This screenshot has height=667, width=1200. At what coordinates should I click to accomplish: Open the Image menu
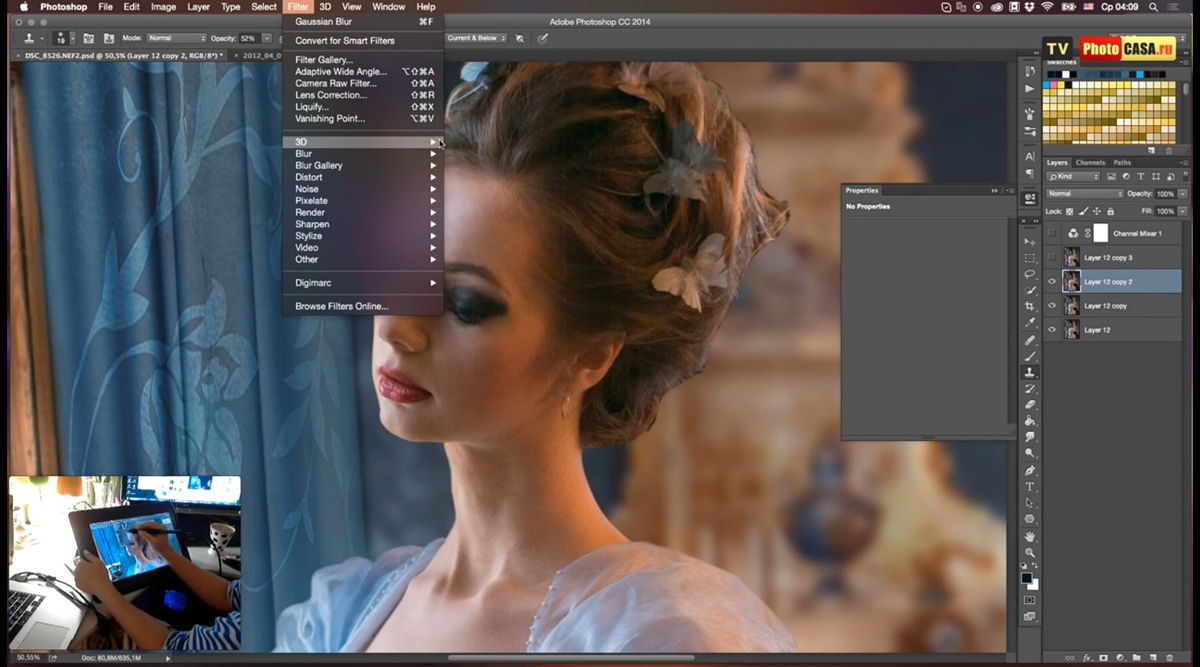pos(163,7)
